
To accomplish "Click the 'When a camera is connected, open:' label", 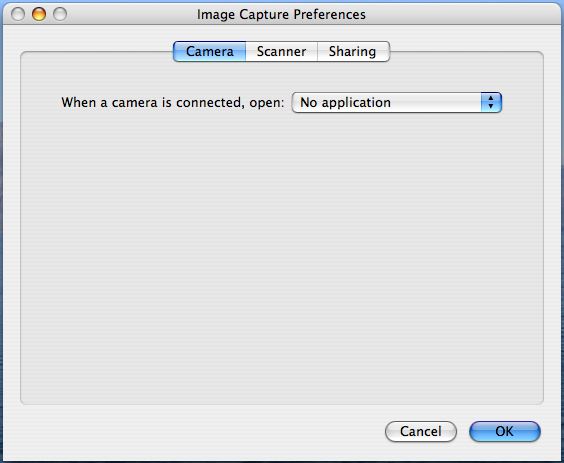I will click(x=173, y=103).
